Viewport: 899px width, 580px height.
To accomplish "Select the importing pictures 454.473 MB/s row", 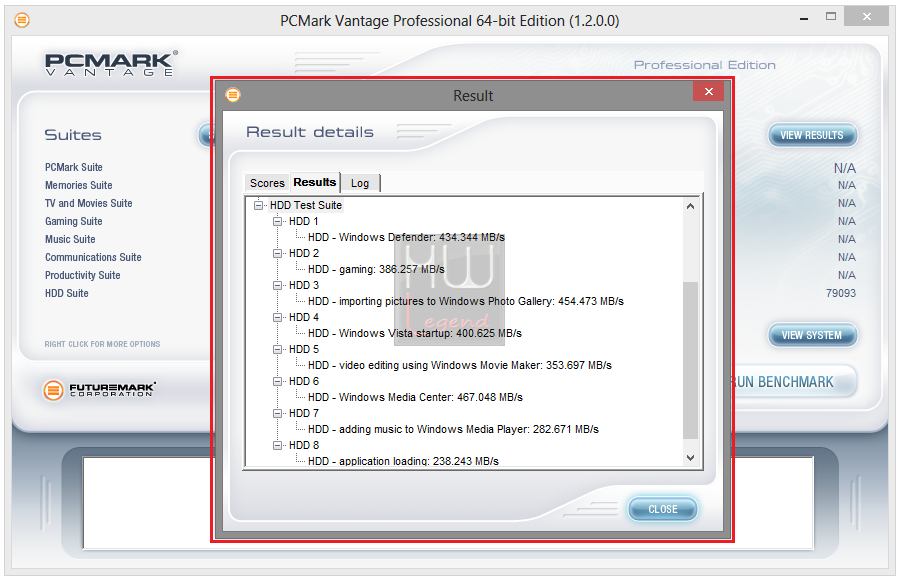I will coord(466,301).
